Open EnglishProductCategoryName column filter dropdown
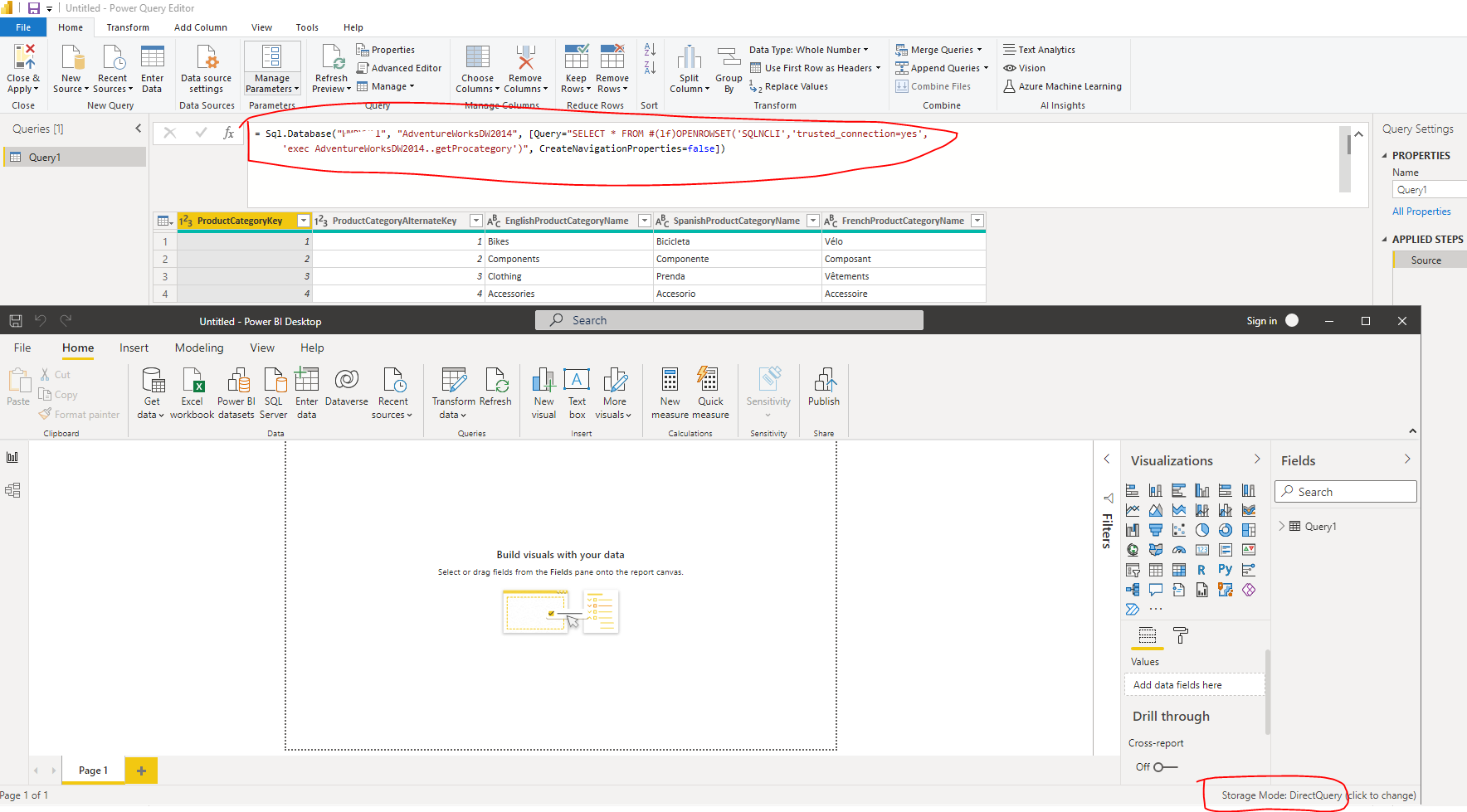1467x812 pixels. coord(644,221)
